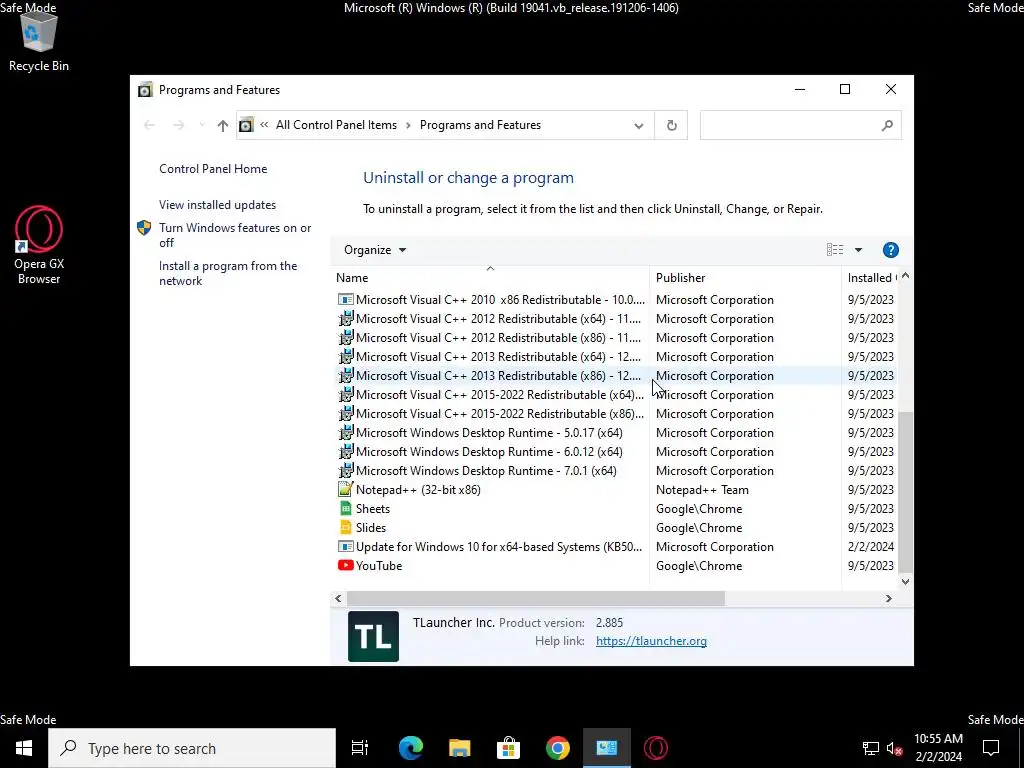This screenshot has width=1024, height=768.
Task: Click Install a program from the network
Action: 228,273
